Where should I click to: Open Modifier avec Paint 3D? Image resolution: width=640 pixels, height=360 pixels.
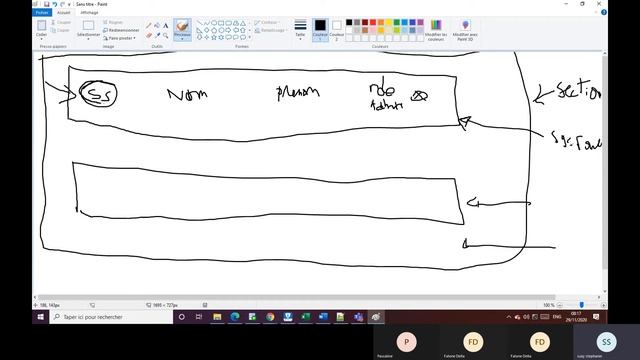(x=465, y=30)
